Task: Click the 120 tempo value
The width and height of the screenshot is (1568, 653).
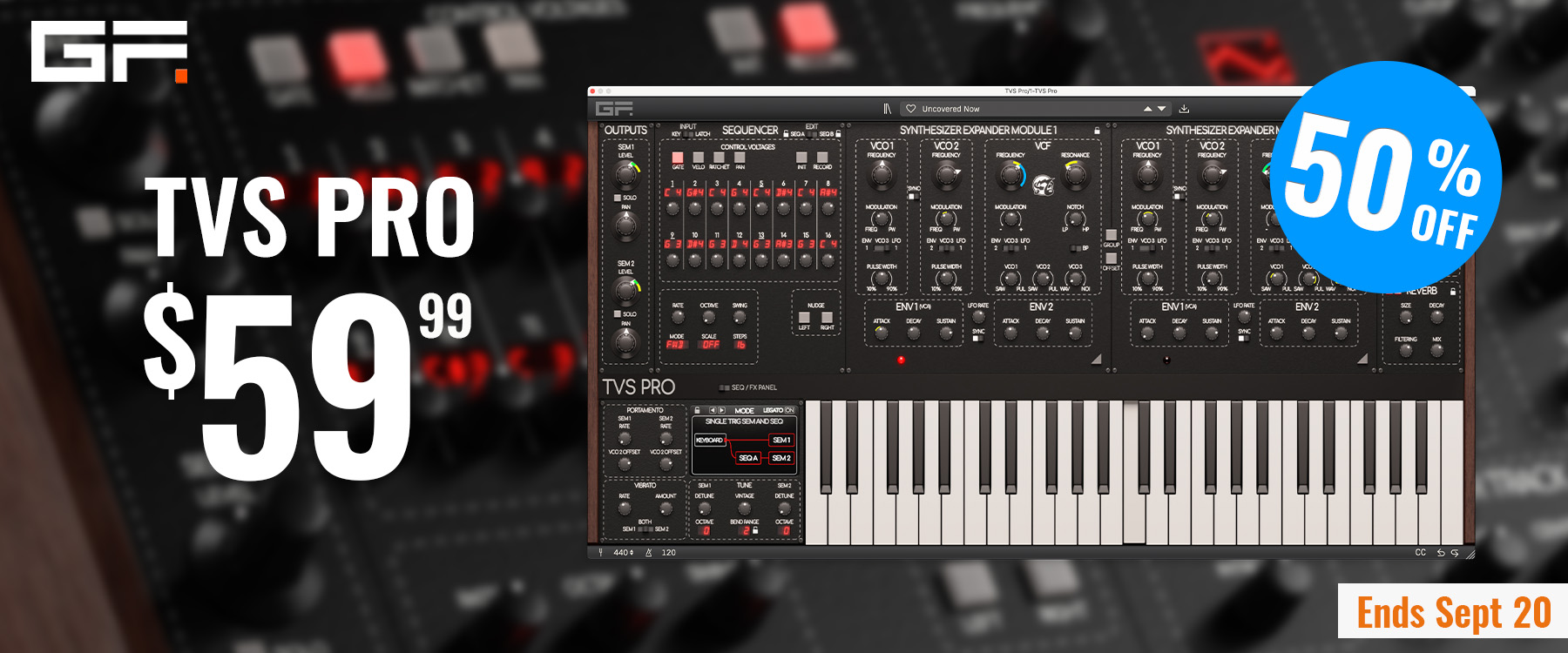Action: (x=668, y=552)
